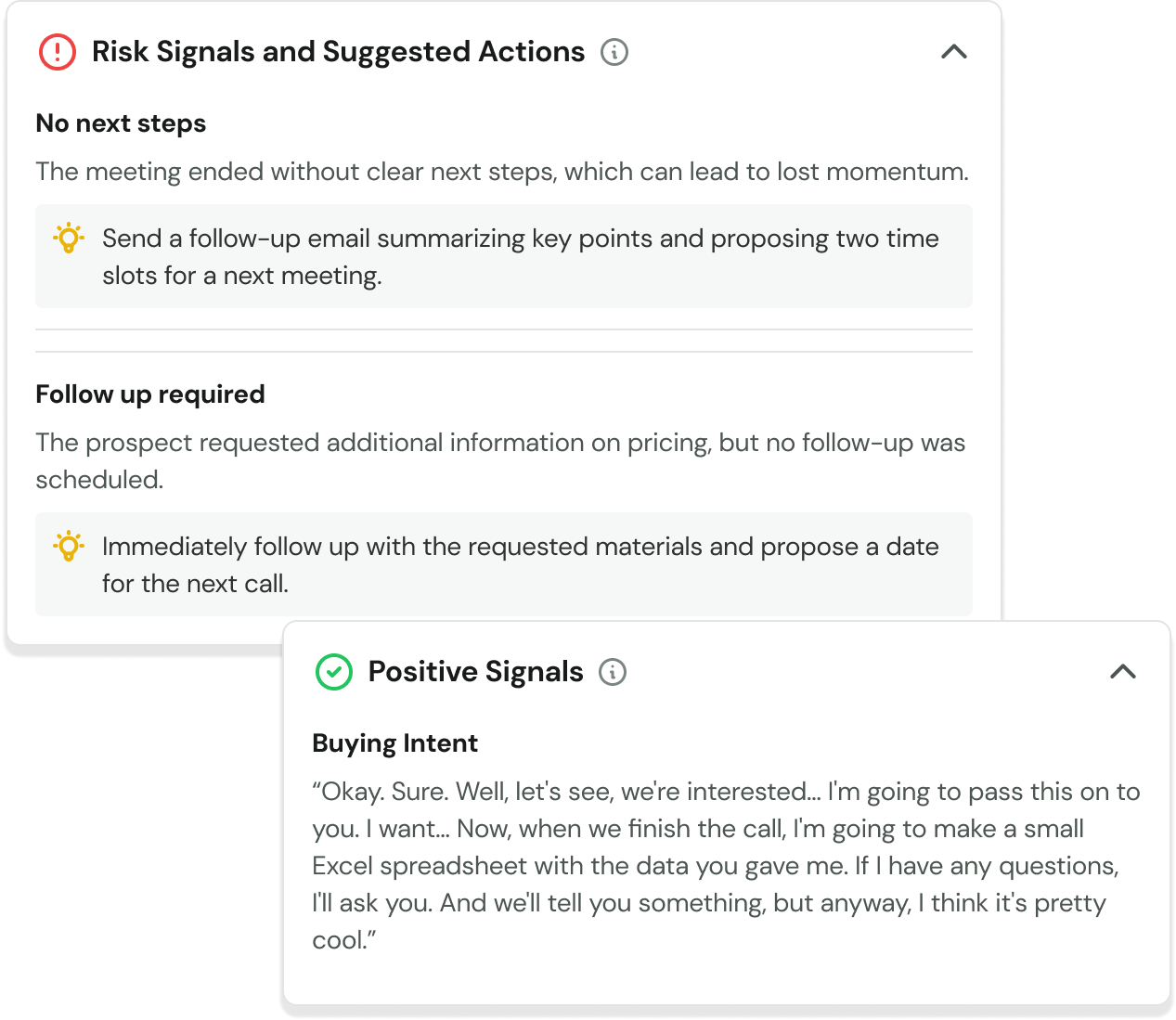The width and height of the screenshot is (1176, 1020).
Task: Click the lightbulb beside the follow-up email suggestion
Action: 69,239
